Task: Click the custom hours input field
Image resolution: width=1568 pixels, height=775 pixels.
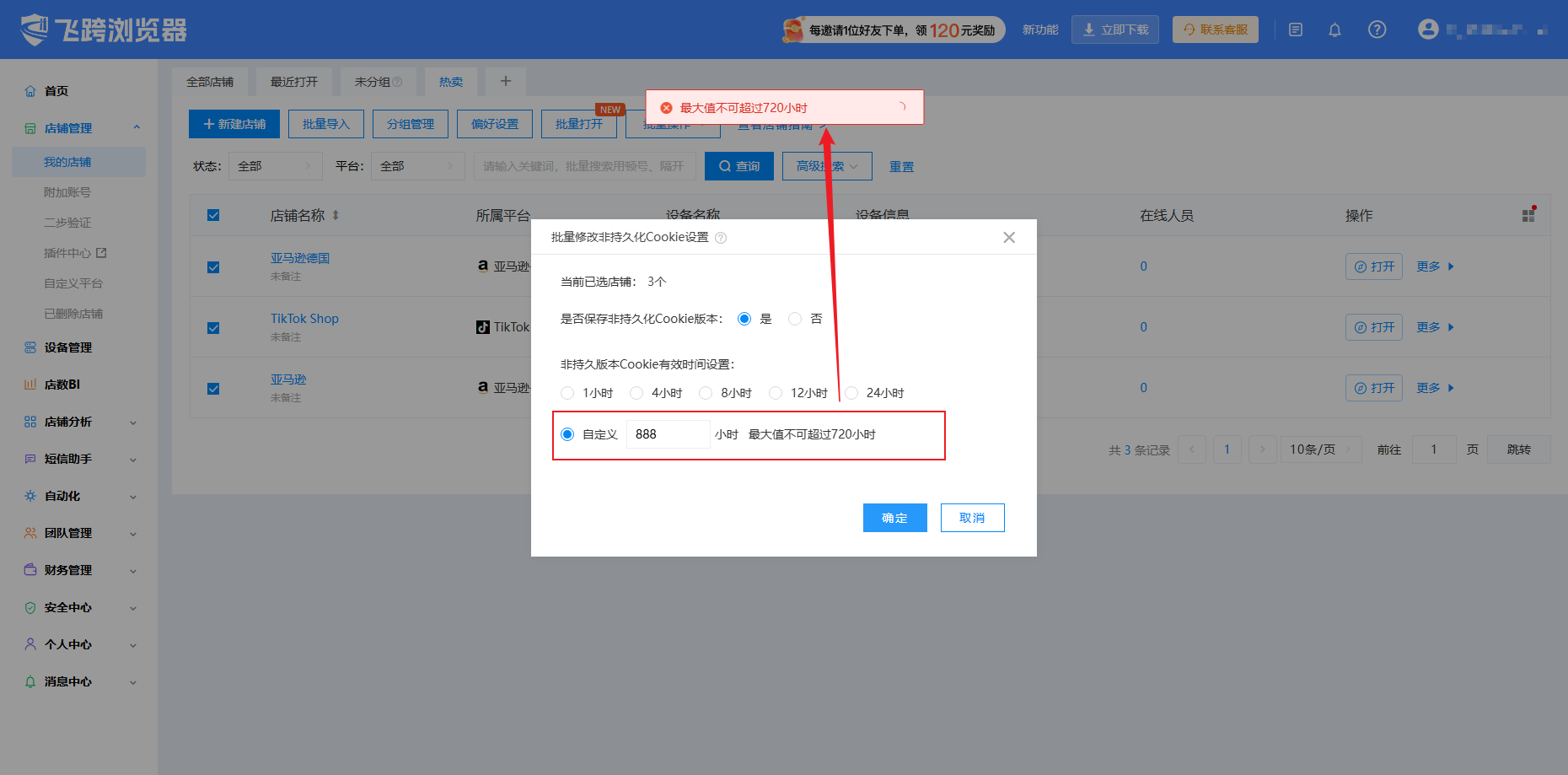Action: point(669,434)
